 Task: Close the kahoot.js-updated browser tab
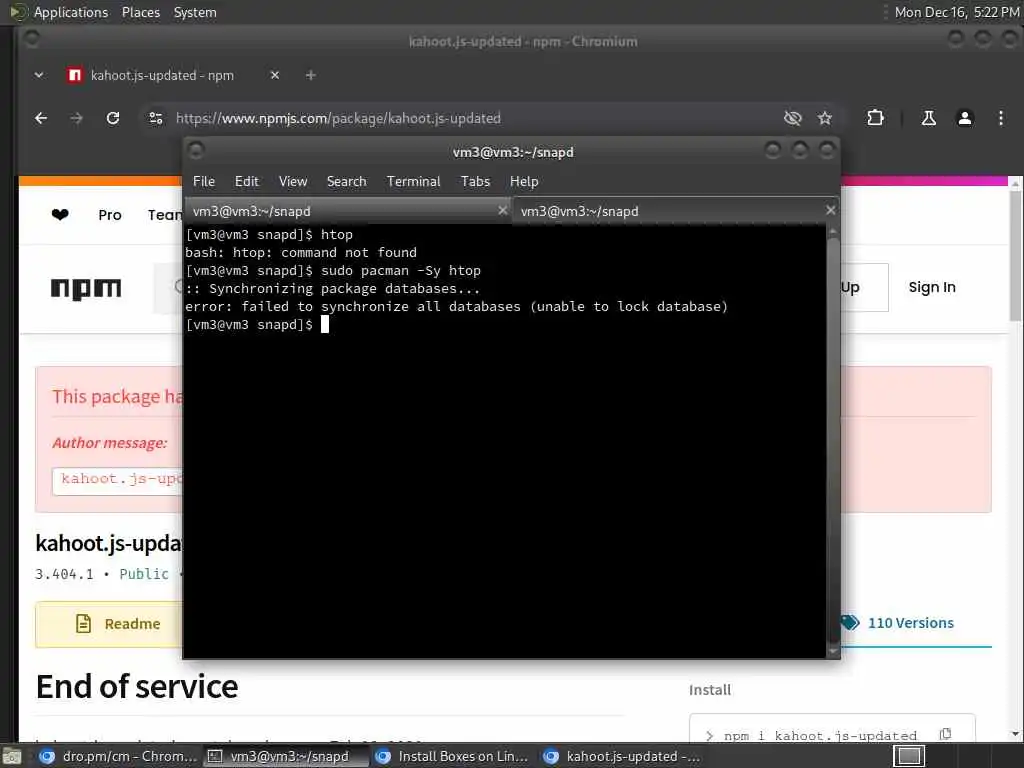coord(275,75)
